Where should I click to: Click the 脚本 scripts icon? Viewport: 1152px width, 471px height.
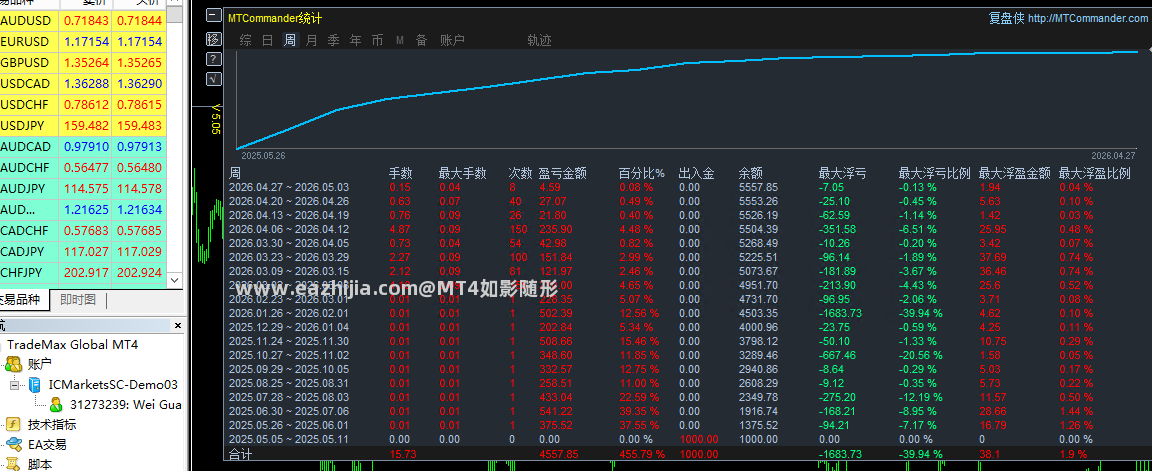(x=13, y=464)
